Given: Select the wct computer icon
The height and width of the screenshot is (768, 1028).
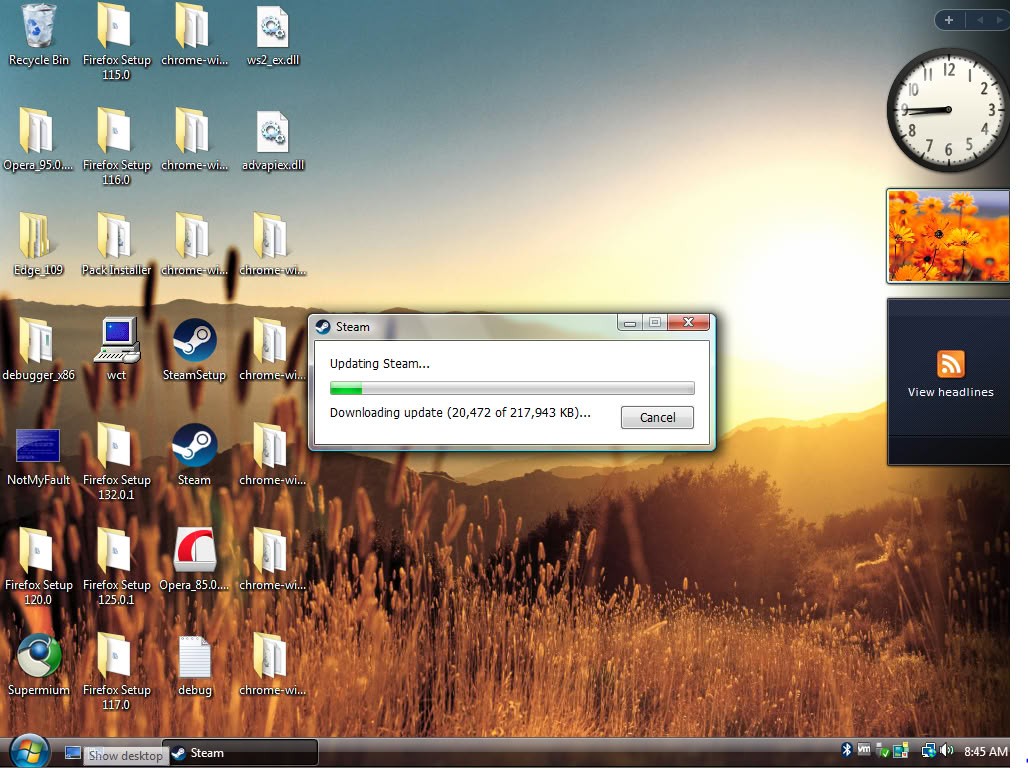Looking at the screenshot, I should point(116,342).
